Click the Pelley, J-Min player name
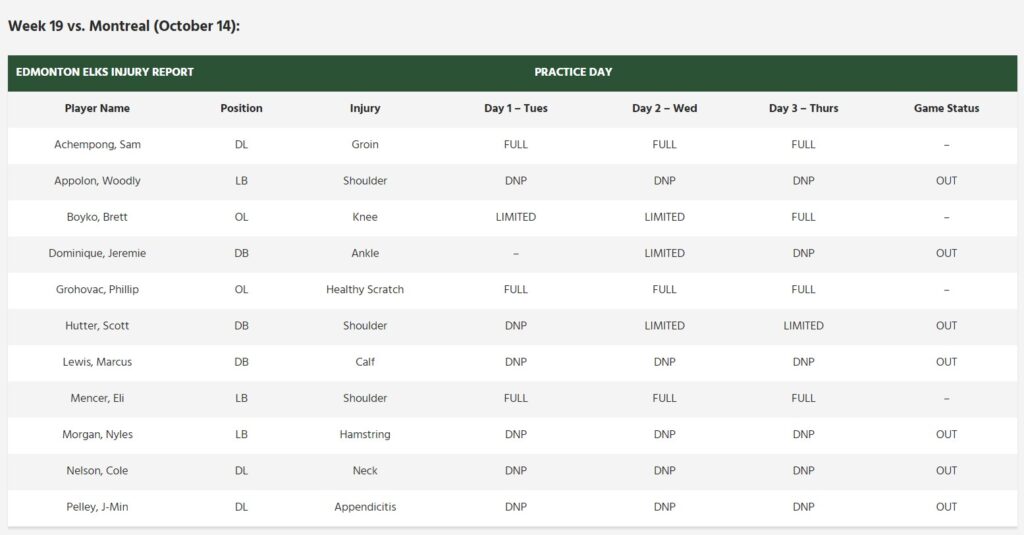 click(x=97, y=507)
